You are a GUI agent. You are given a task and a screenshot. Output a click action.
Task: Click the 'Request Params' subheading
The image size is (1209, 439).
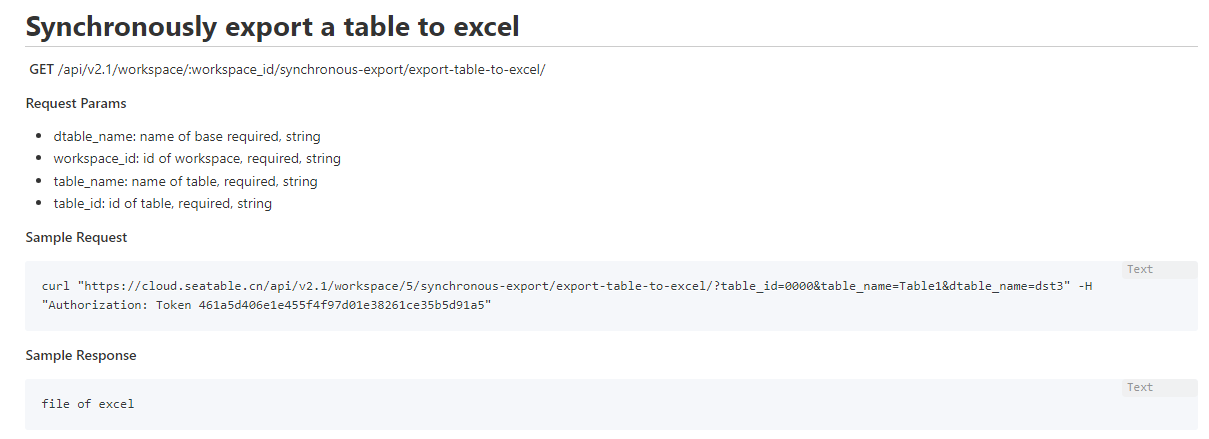76,103
